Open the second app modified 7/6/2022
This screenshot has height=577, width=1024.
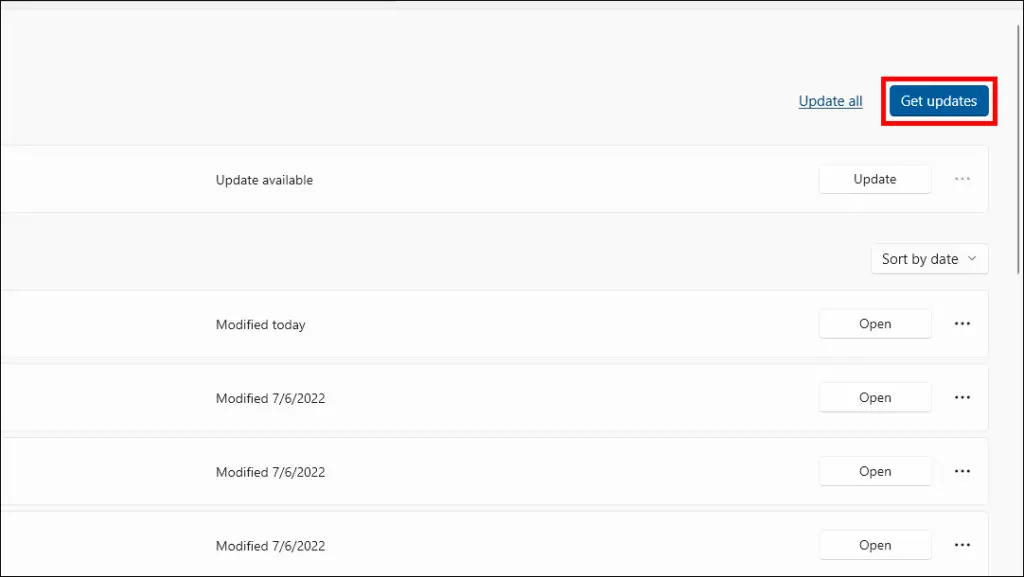click(x=874, y=471)
